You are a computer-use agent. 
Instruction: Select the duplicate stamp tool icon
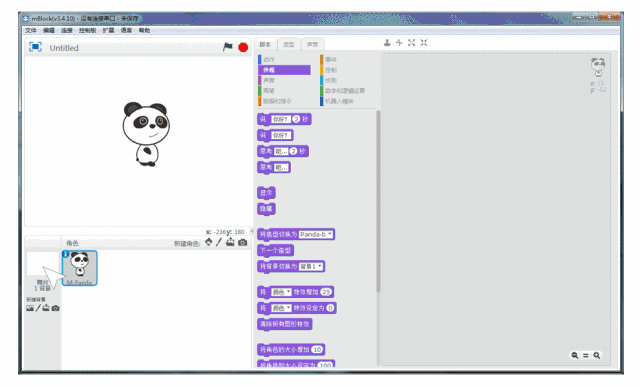click(x=387, y=42)
